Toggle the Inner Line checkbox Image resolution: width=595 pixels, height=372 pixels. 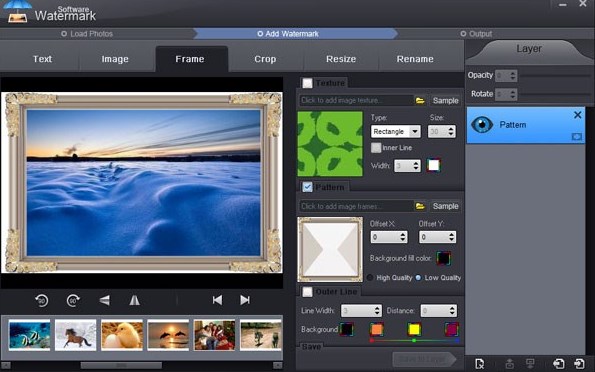pyautogui.click(x=376, y=148)
